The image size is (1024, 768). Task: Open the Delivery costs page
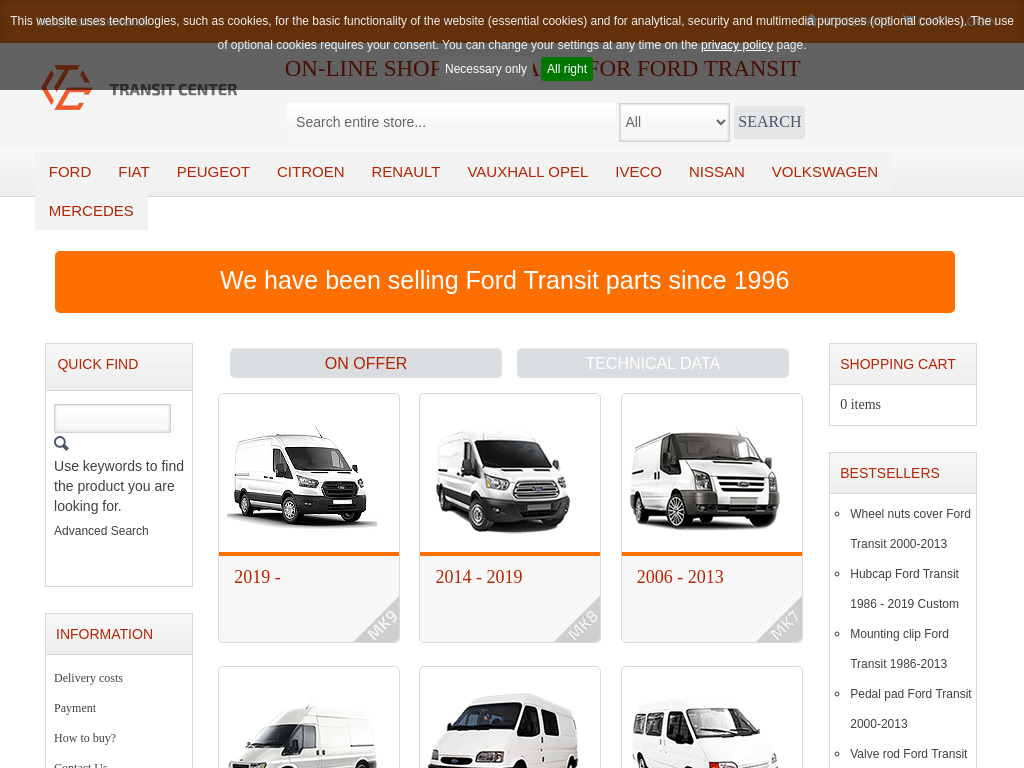pos(88,678)
